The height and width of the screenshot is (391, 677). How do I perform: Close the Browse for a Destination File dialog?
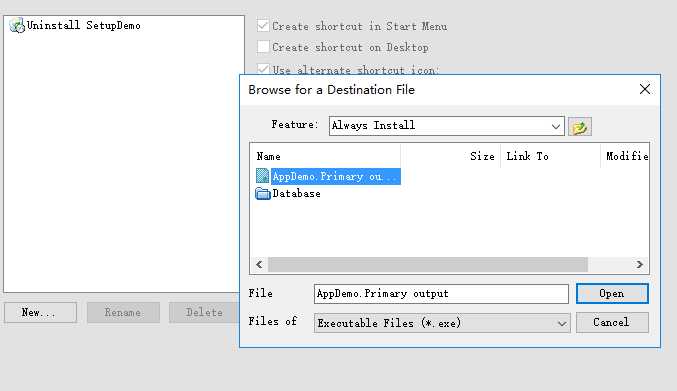[x=645, y=89]
